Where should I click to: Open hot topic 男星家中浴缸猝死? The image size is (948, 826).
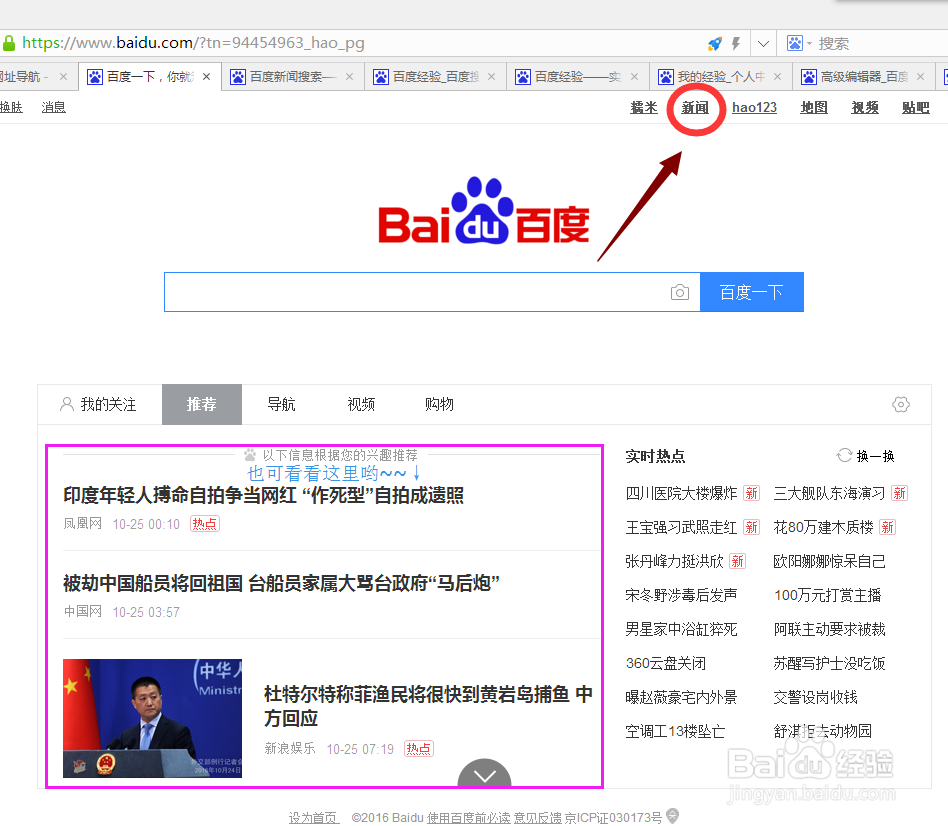click(681, 629)
